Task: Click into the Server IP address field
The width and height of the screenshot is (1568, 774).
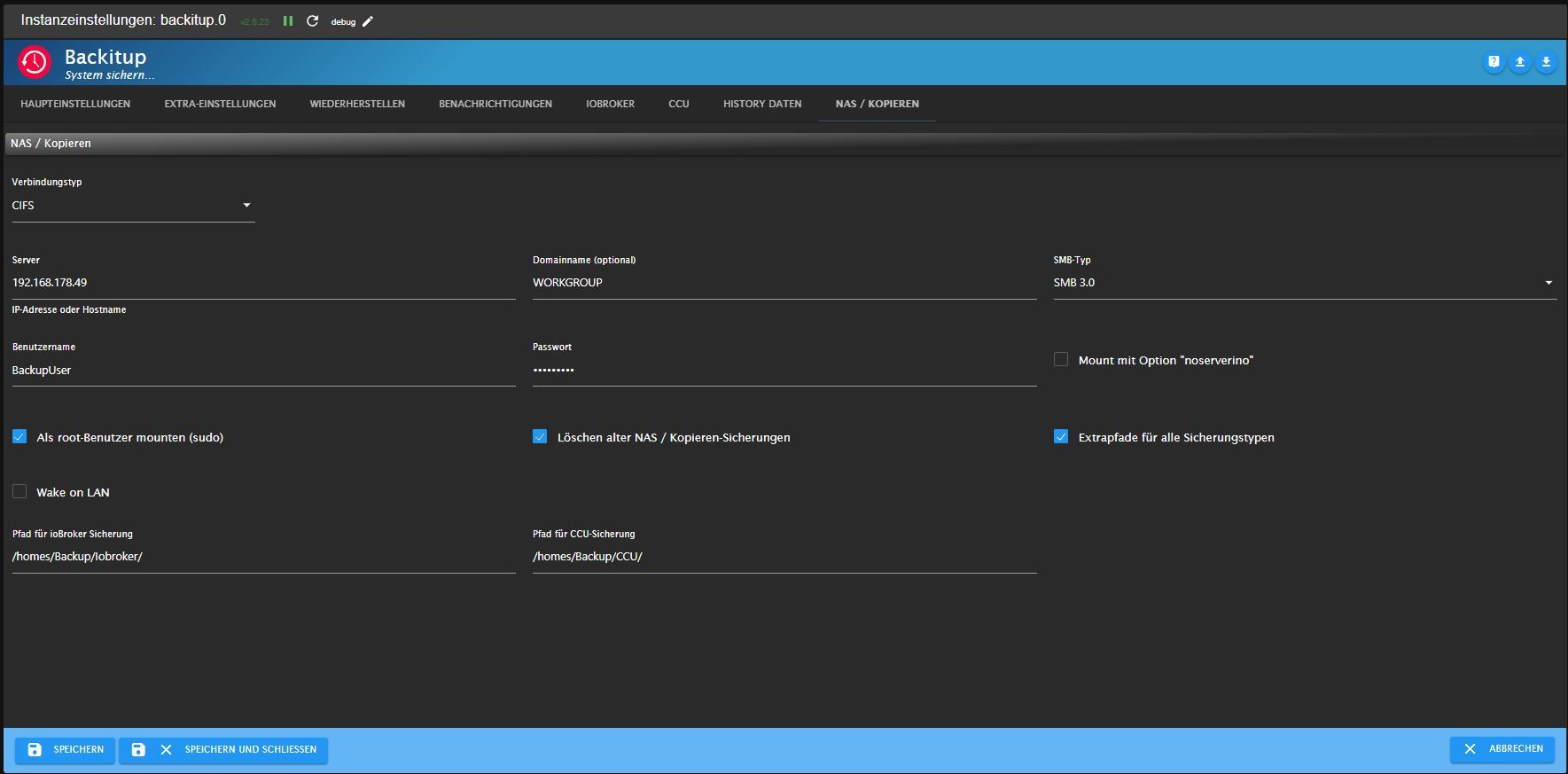Action: coord(263,283)
